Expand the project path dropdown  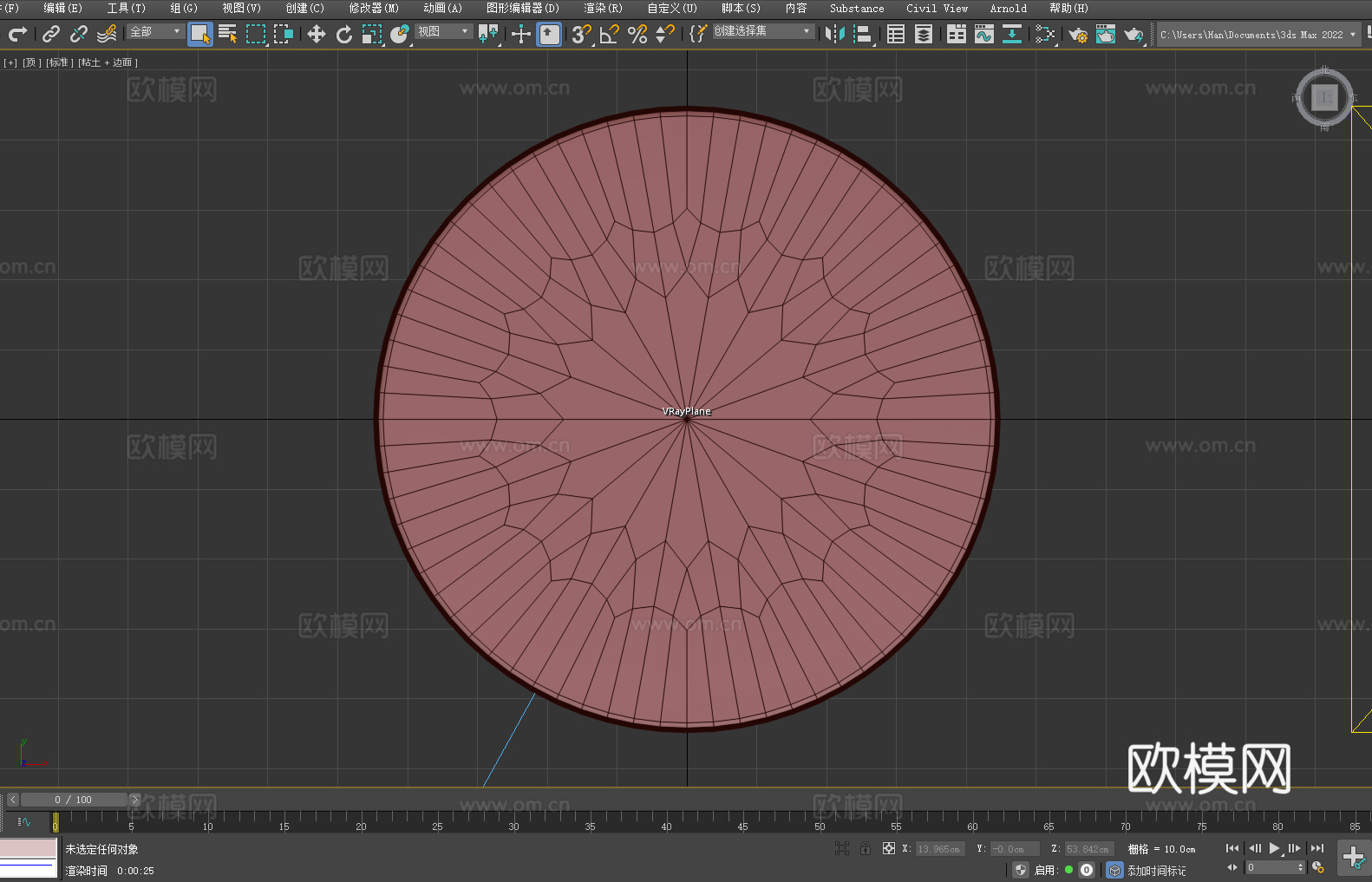point(1352,35)
